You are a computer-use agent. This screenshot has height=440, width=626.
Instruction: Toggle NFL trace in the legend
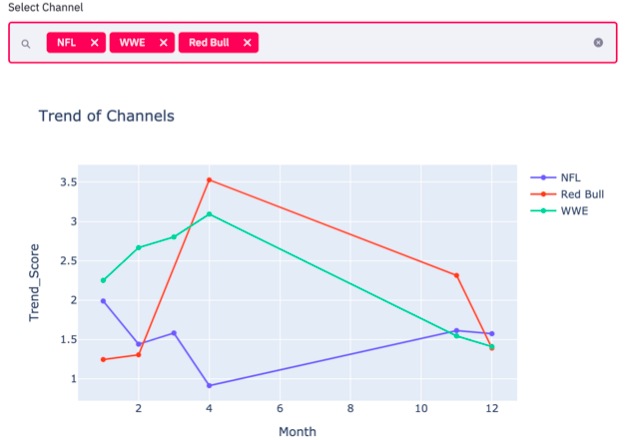click(x=570, y=176)
